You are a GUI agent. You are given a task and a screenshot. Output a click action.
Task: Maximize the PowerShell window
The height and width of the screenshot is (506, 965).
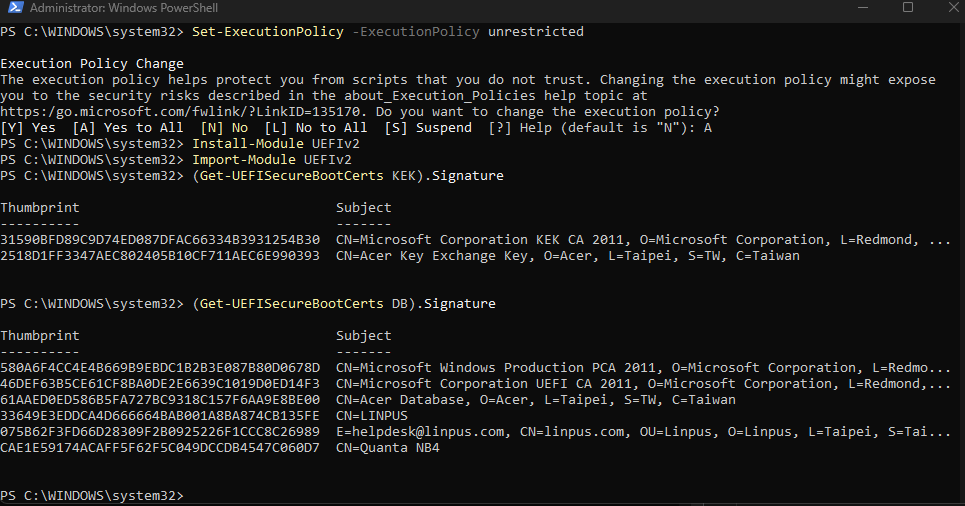point(908,7)
